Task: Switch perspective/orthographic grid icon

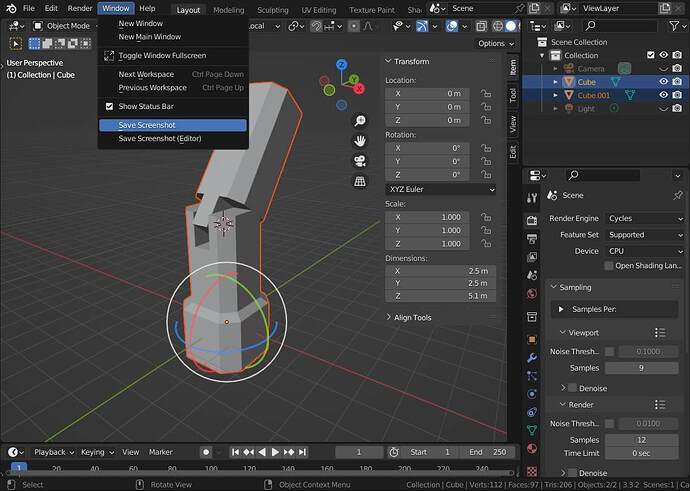Action: tap(360, 181)
